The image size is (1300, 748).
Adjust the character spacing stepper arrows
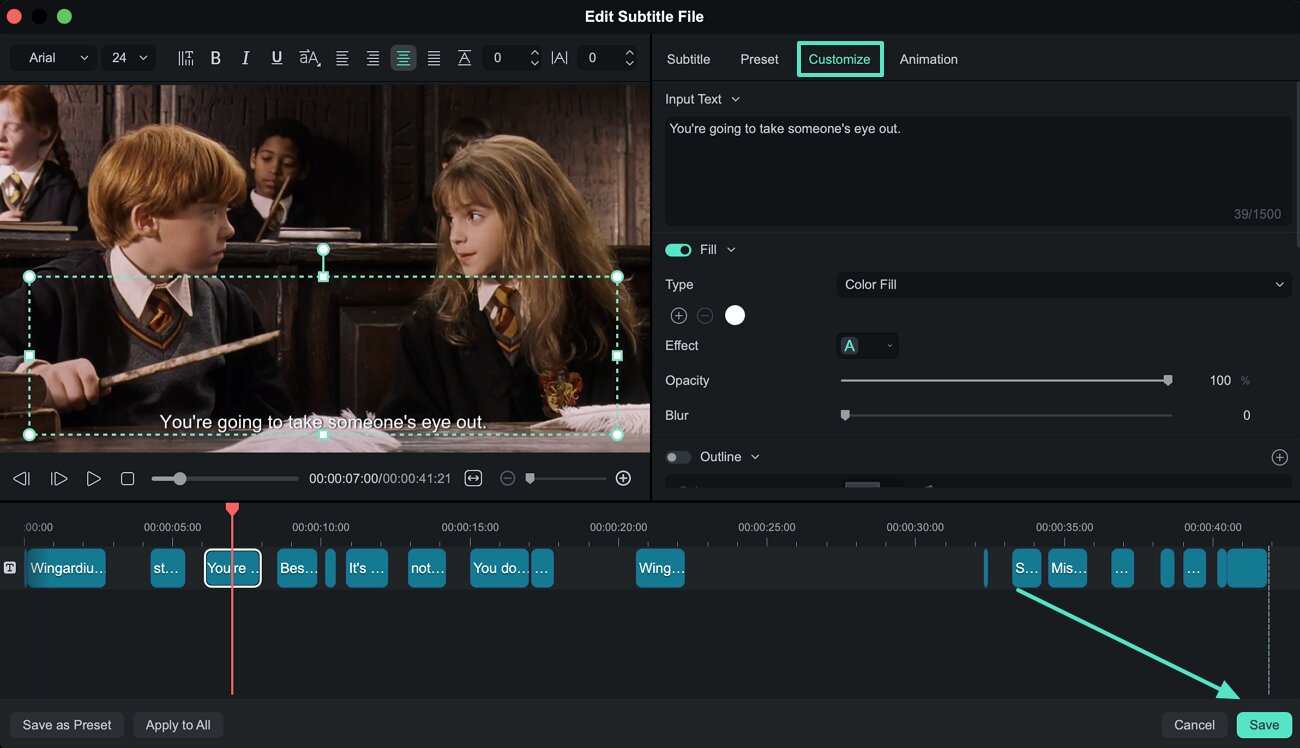tap(629, 58)
